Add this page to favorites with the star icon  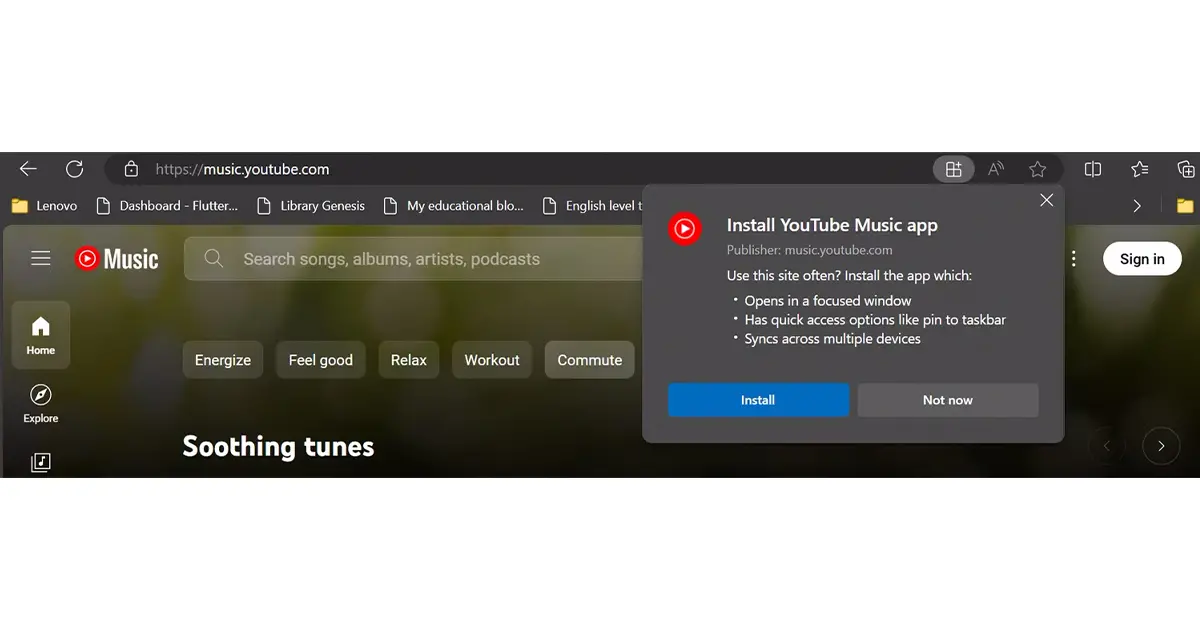[x=1038, y=169]
